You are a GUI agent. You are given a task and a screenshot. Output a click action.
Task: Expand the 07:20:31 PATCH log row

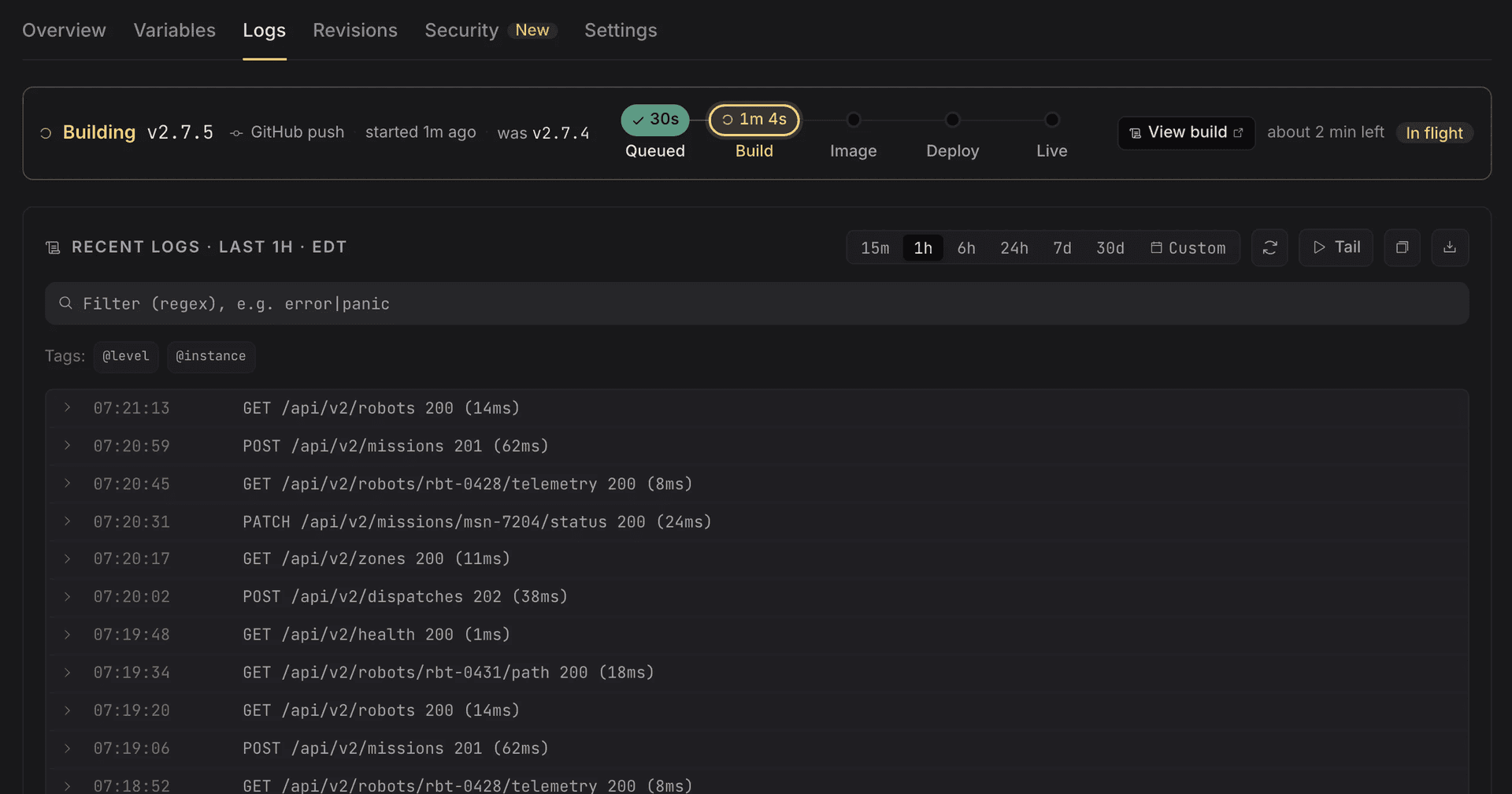68,521
